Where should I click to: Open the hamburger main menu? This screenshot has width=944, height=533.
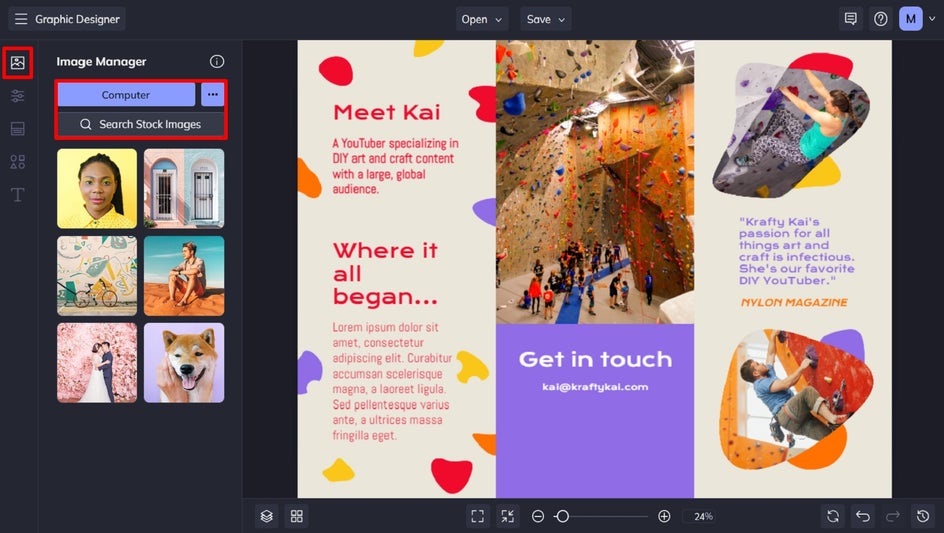21,19
